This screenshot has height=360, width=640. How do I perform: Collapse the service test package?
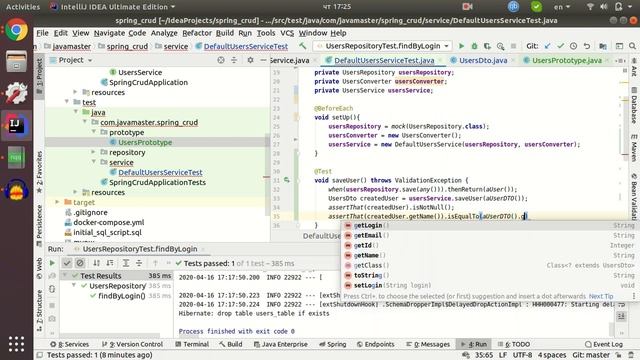[93, 162]
